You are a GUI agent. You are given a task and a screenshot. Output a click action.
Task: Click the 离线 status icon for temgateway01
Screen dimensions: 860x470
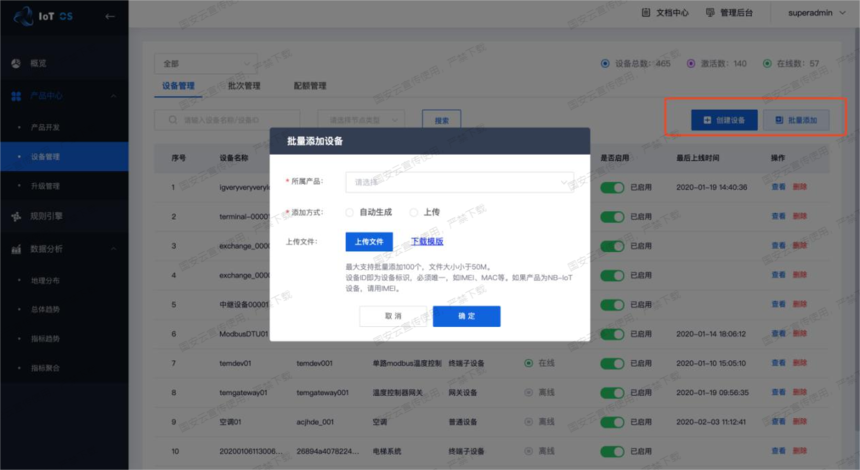coord(528,393)
